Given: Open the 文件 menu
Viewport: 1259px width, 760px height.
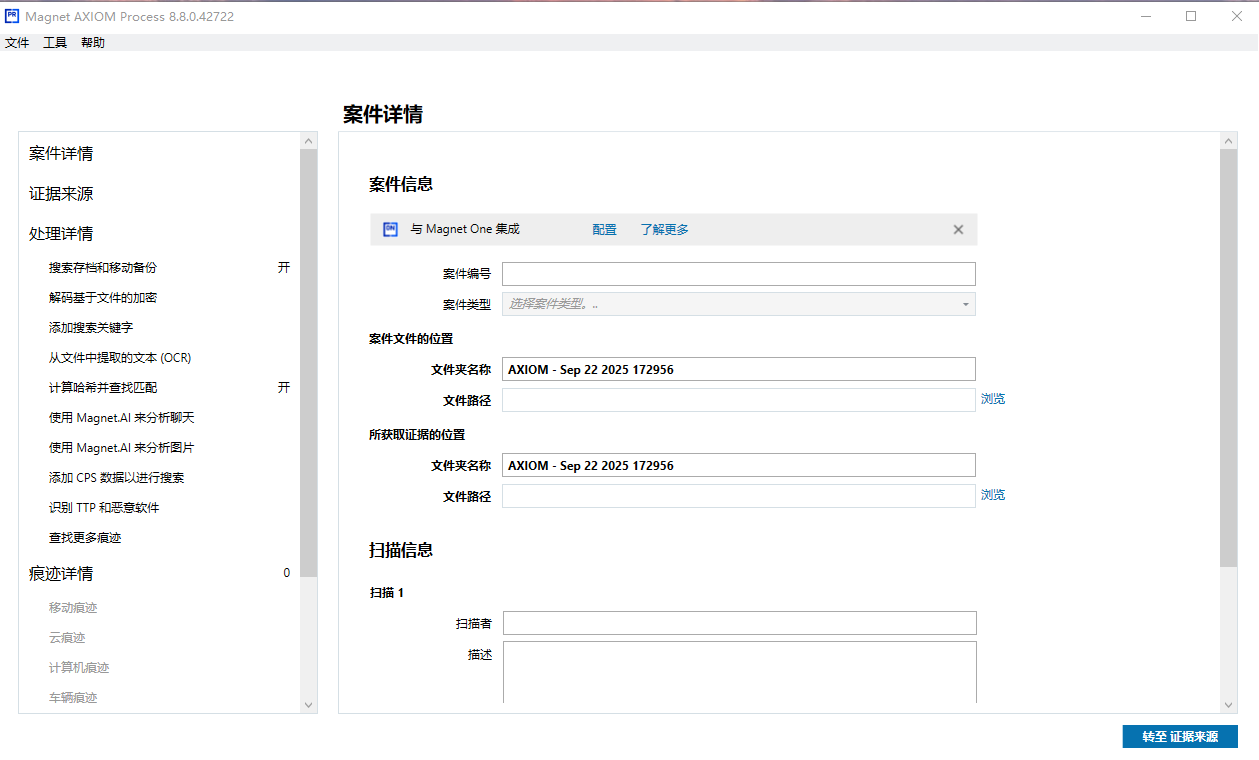Looking at the screenshot, I should coord(17,43).
